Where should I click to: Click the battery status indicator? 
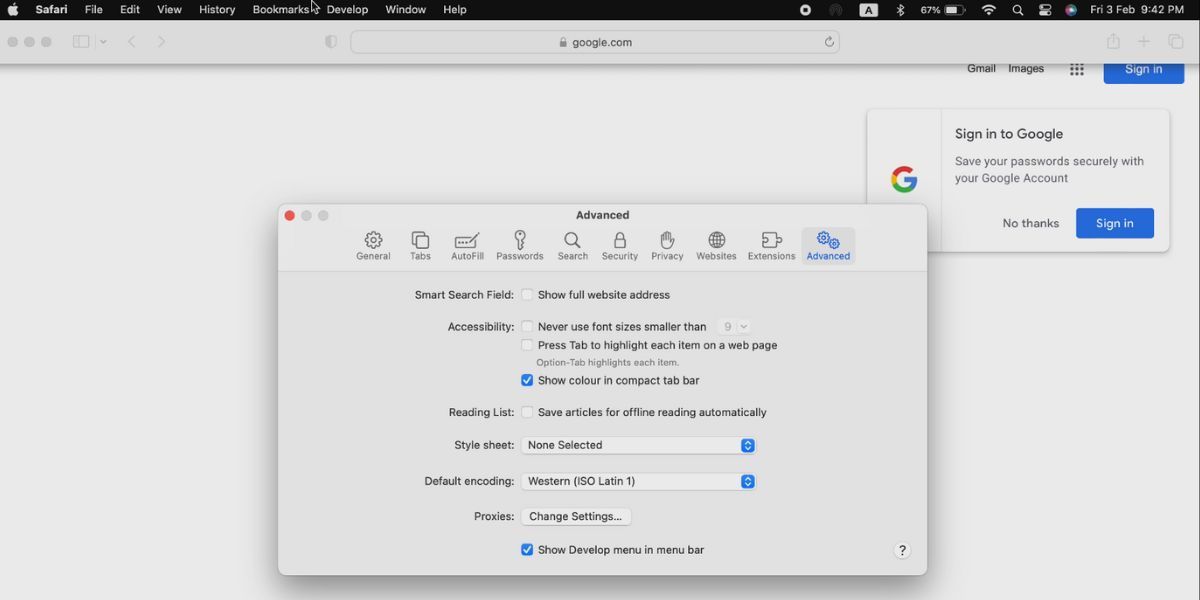pos(943,10)
